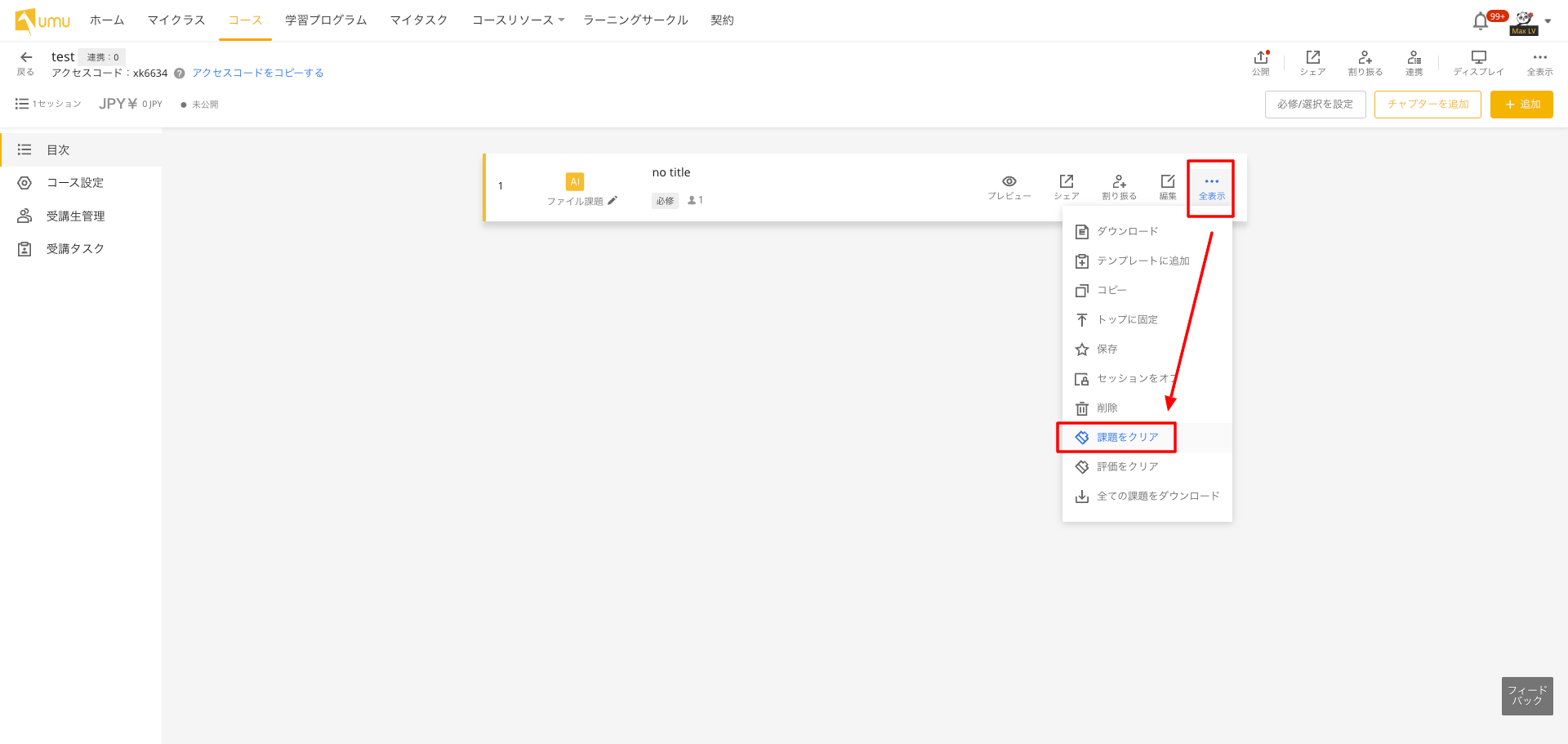Open the course Publish (公開) icon
This screenshot has width=1568, height=744.
click(1261, 58)
